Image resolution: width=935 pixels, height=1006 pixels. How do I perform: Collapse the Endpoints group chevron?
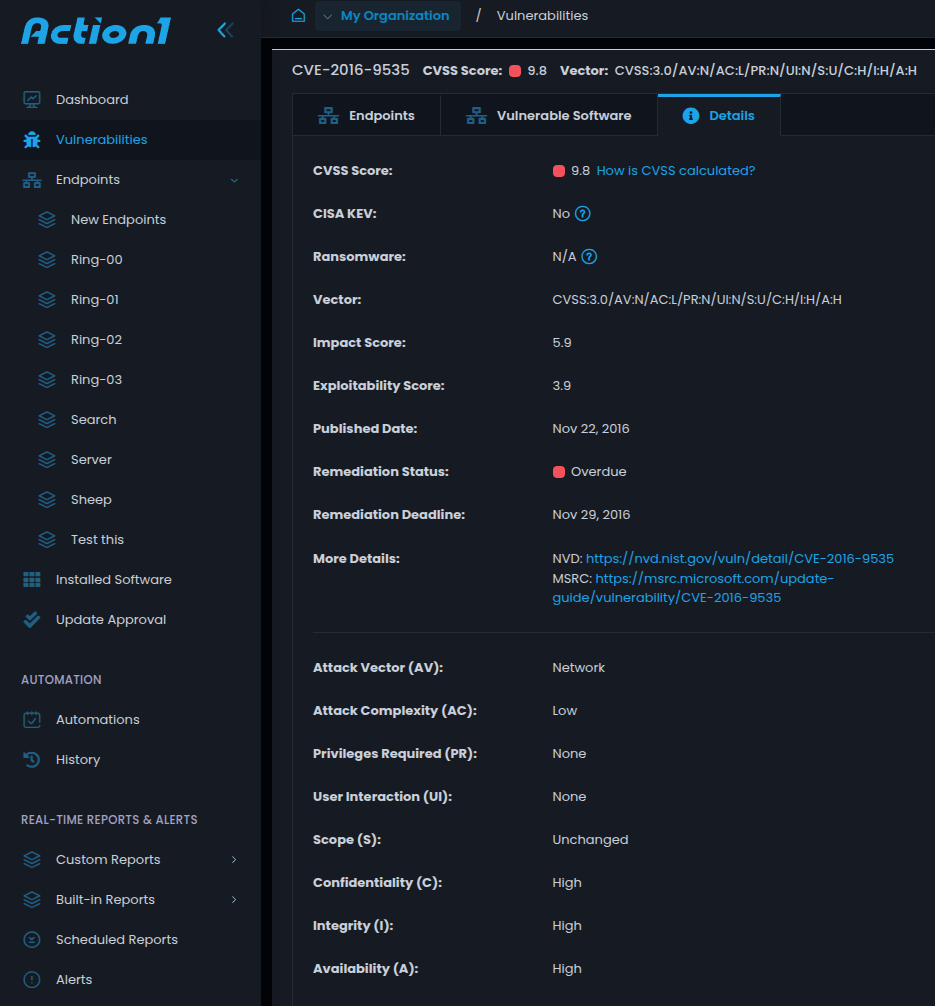(x=234, y=180)
